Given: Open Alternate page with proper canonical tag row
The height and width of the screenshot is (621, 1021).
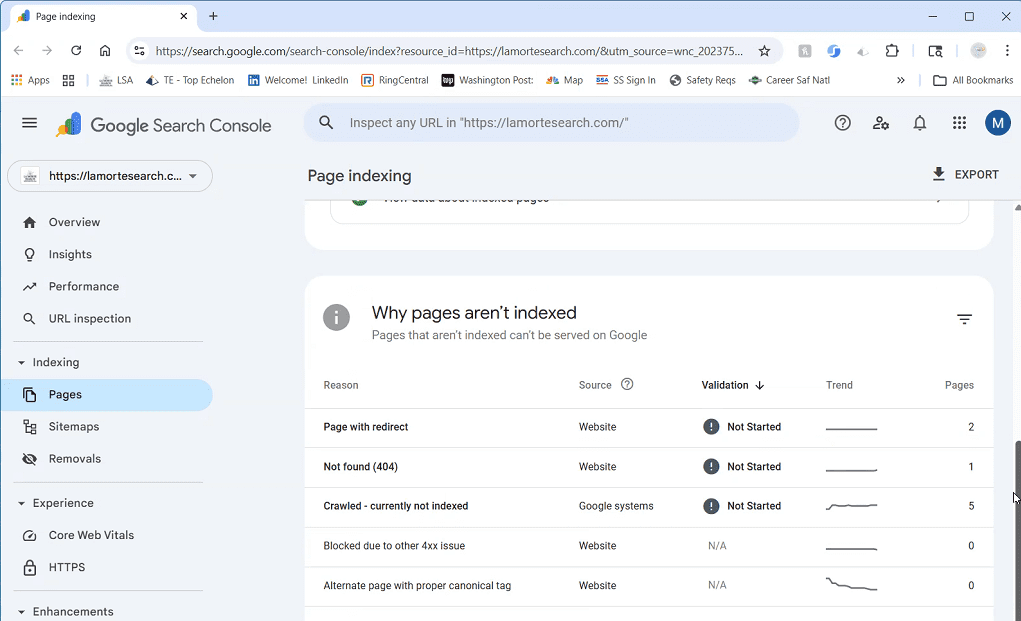Looking at the screenshot, I should tap(649, 586).
